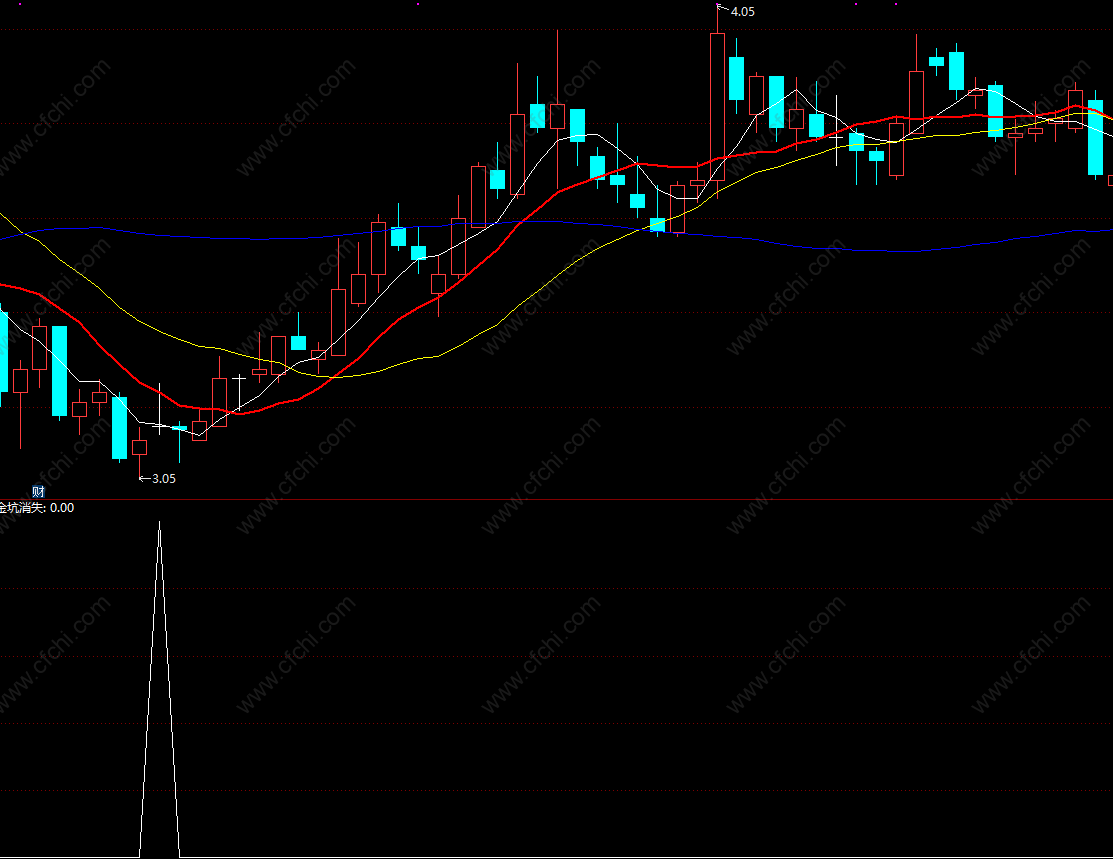Click the peak of the white indicator spike
Viewport: 1113px width, 859px height.
point(159,524)
